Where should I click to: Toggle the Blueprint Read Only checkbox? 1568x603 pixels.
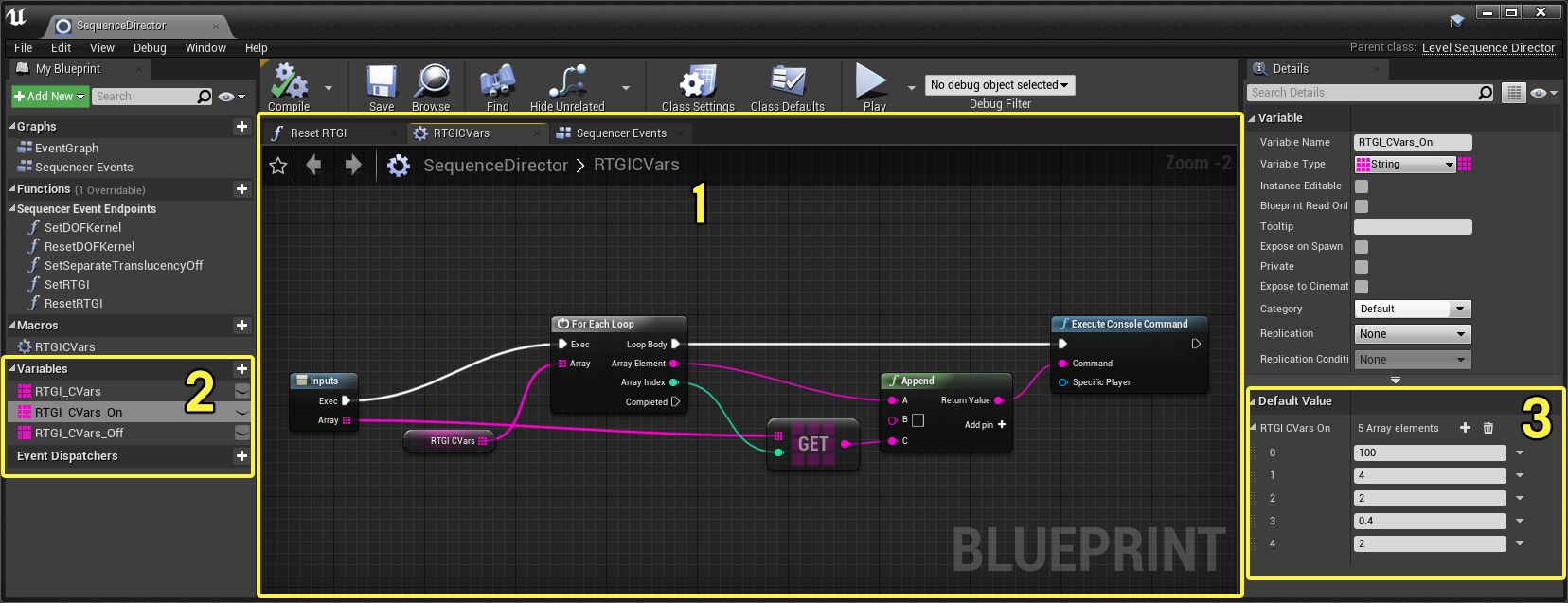click(x=1362, y=206)
